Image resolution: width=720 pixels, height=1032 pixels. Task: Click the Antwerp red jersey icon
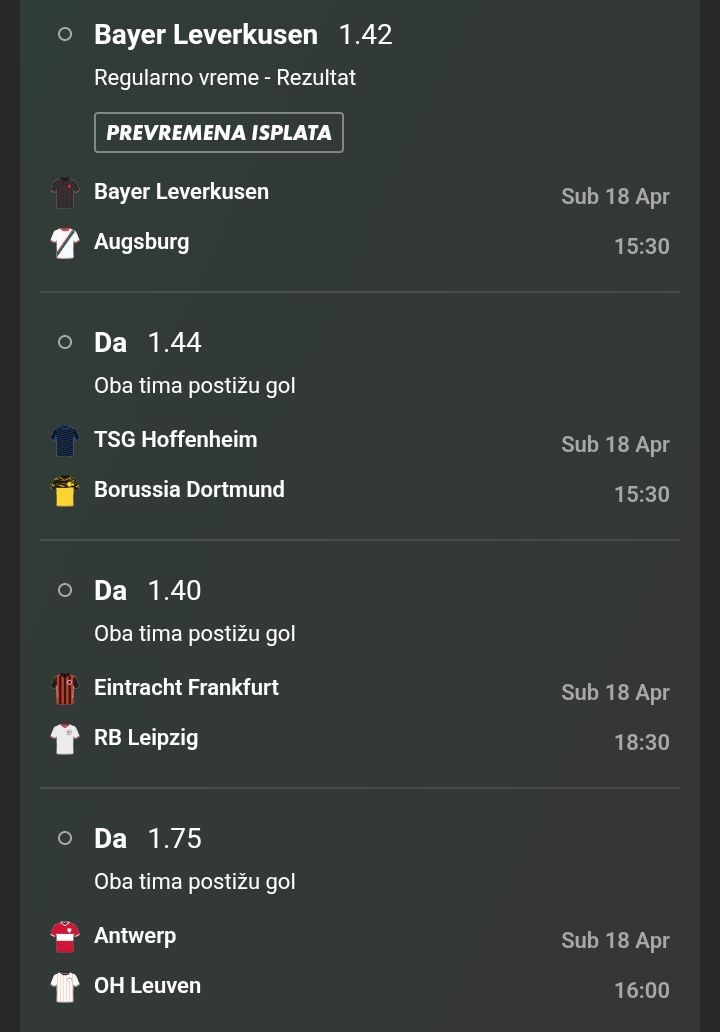[65, 937]
